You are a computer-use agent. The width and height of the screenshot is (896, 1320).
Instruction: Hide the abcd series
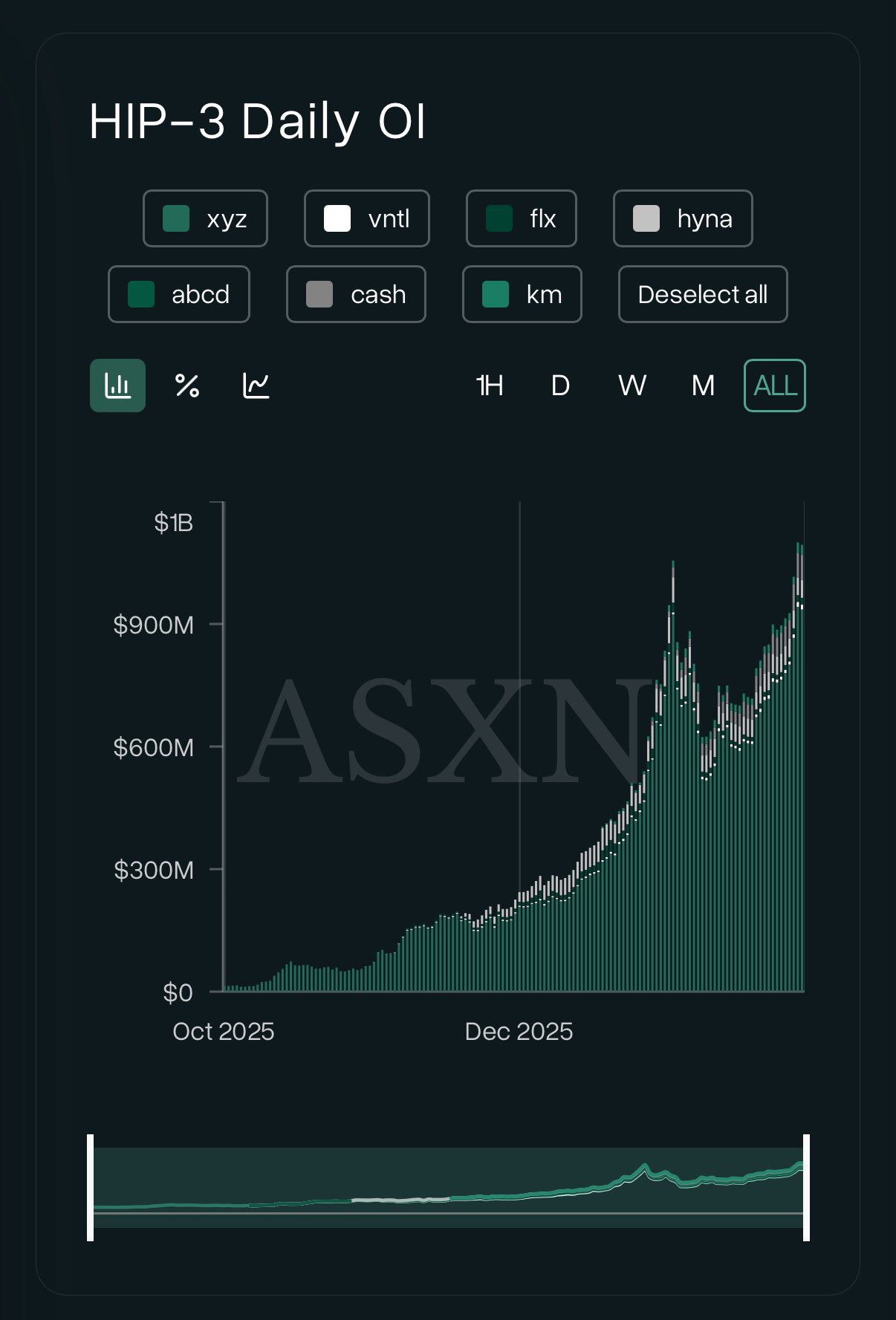click(x=179, y=294)
